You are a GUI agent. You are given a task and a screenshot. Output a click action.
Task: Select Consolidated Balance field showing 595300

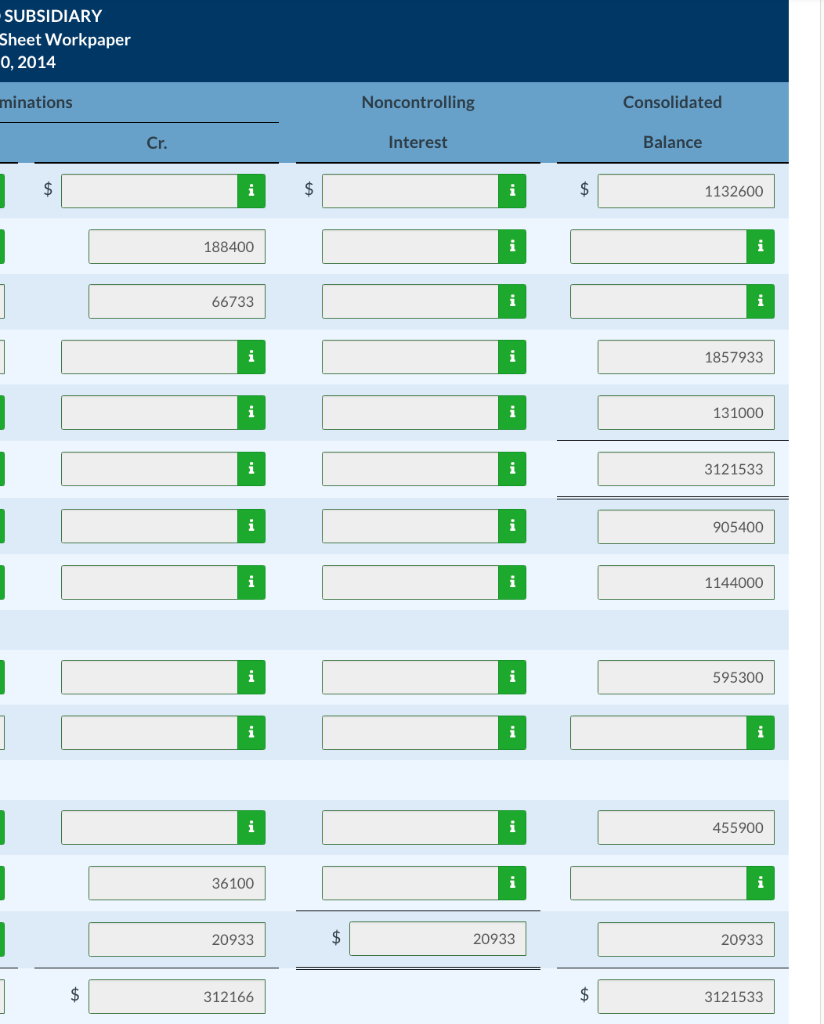pyautogui.click(x=686, y=677)
